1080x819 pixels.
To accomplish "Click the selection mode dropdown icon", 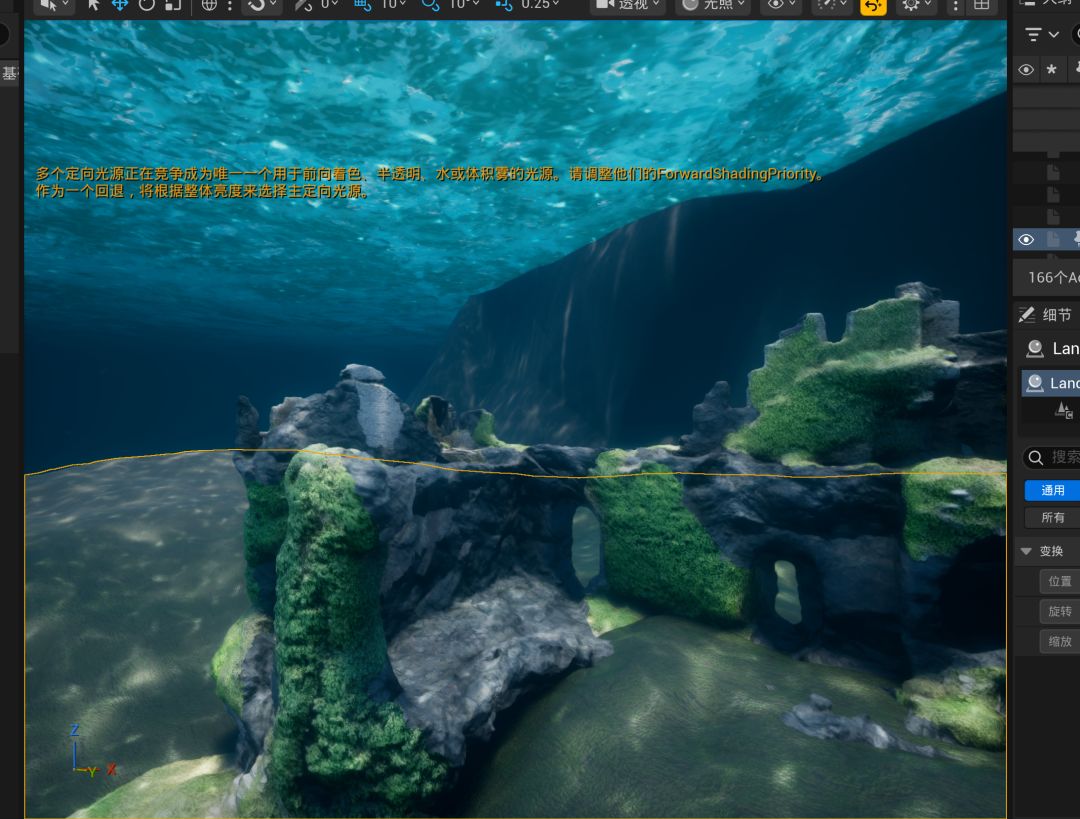I will click(x=54, y=5).
